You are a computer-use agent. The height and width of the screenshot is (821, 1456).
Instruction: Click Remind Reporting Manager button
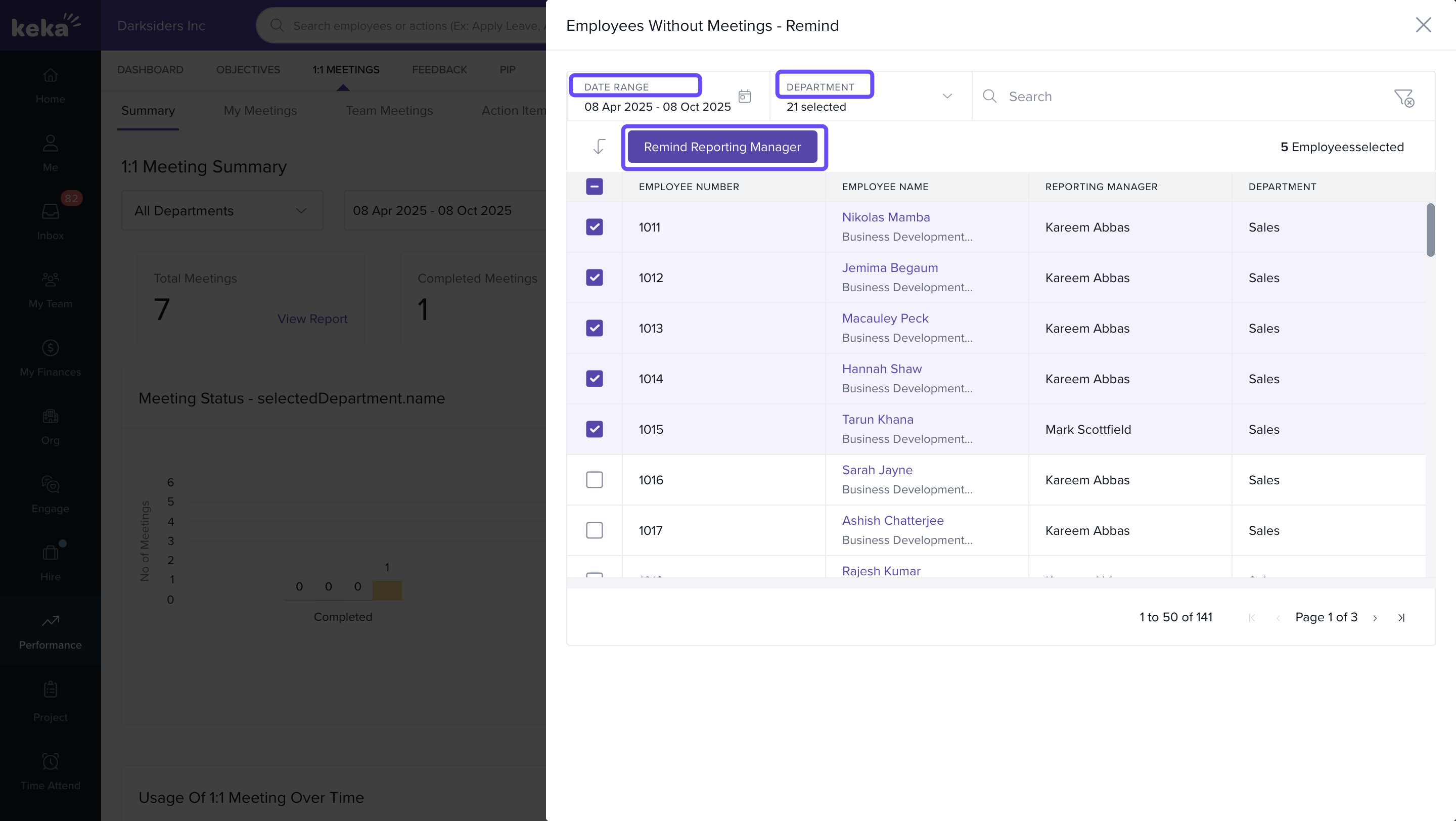click(x=722, y=147)
